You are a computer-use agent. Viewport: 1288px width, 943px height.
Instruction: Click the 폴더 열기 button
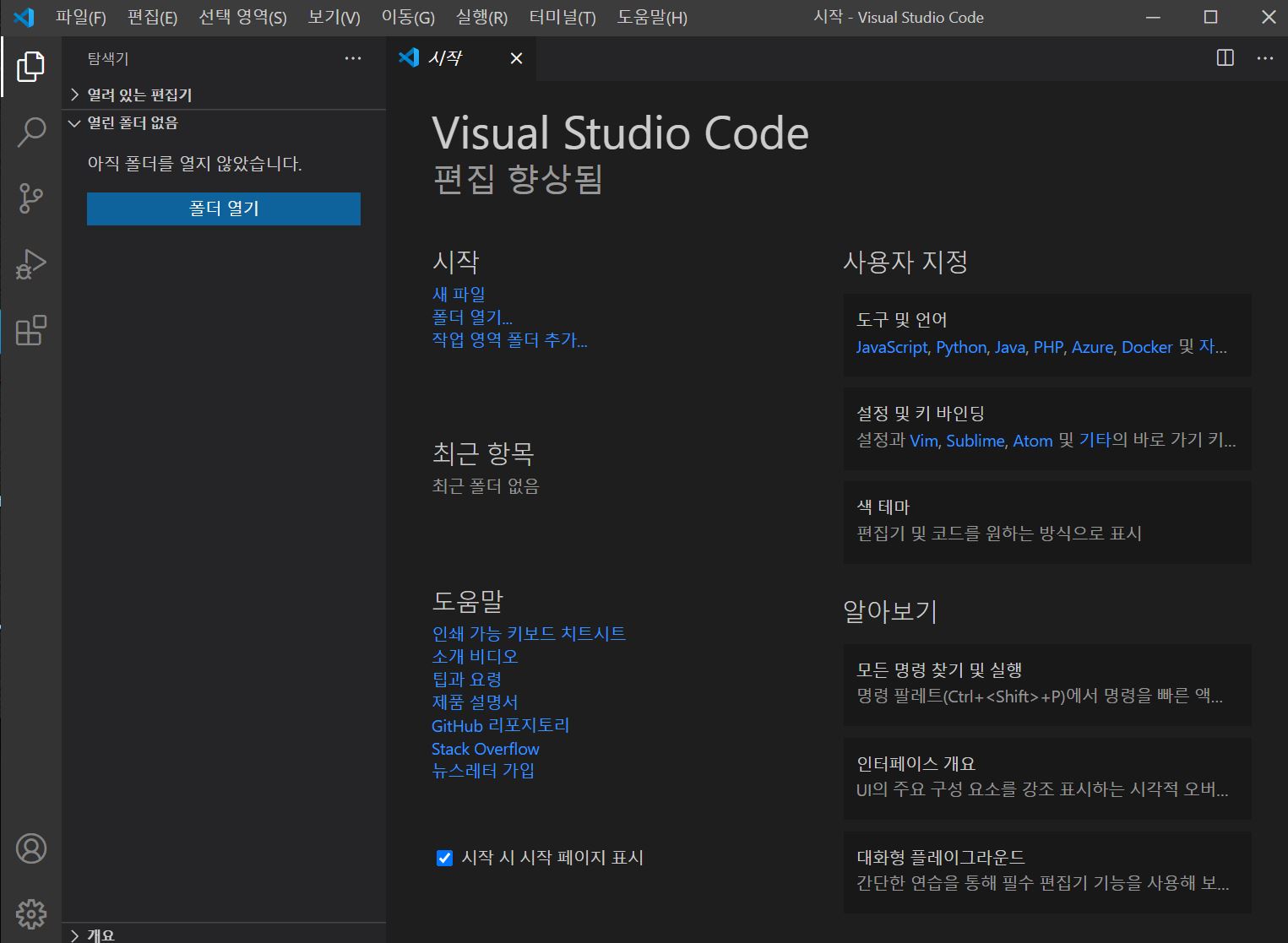(x=224, y=209)
